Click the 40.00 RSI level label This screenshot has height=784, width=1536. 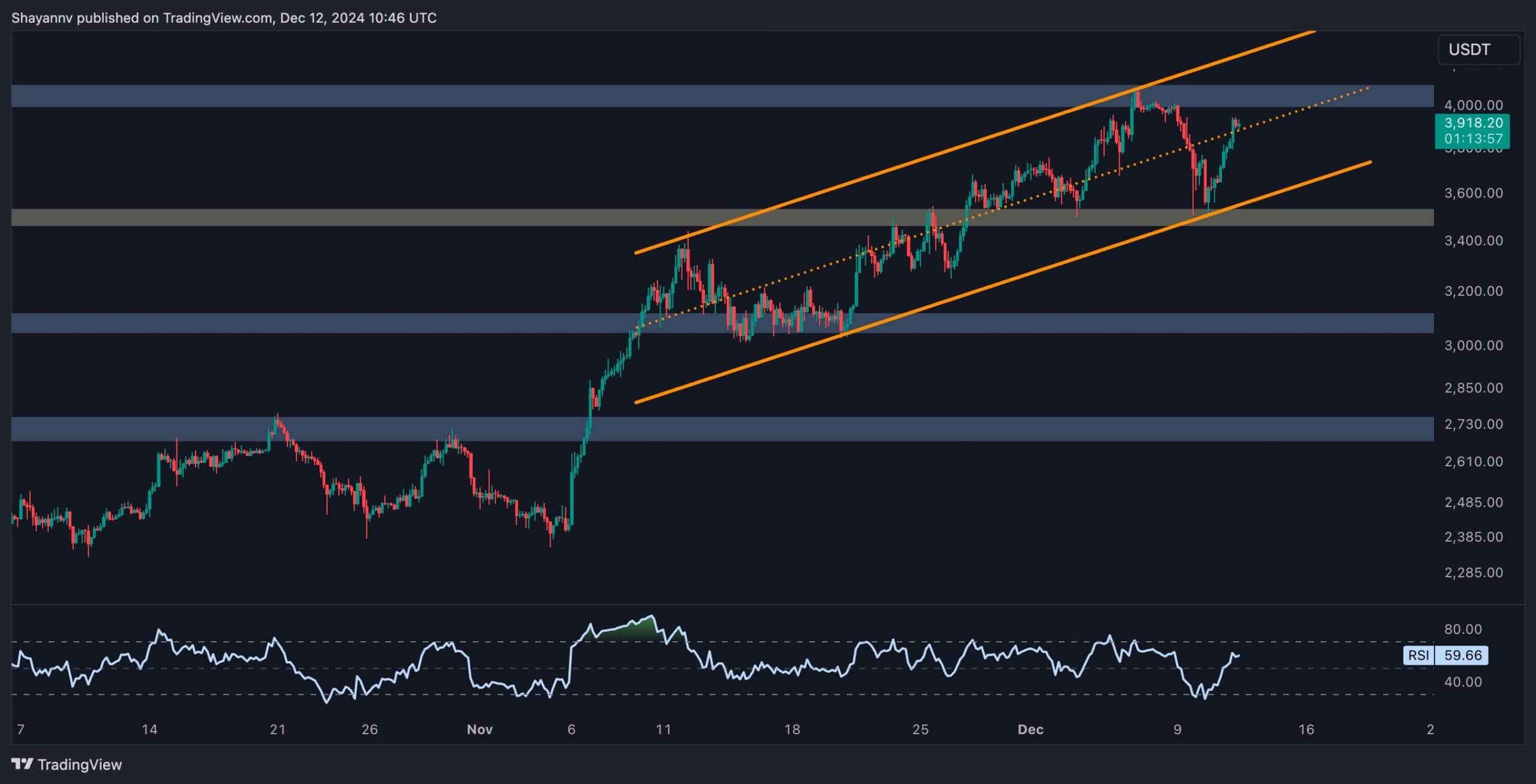[x=1463, y=681]
